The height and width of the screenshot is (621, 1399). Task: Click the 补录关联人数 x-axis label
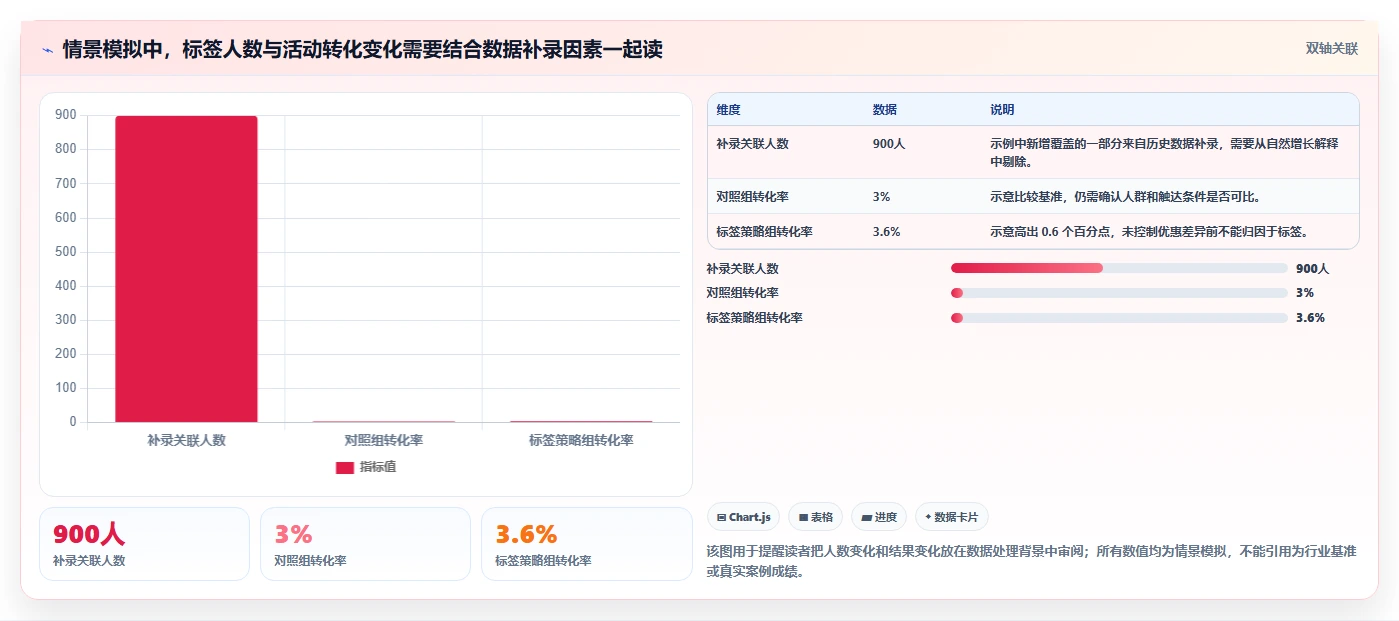(x=186, y=440)
